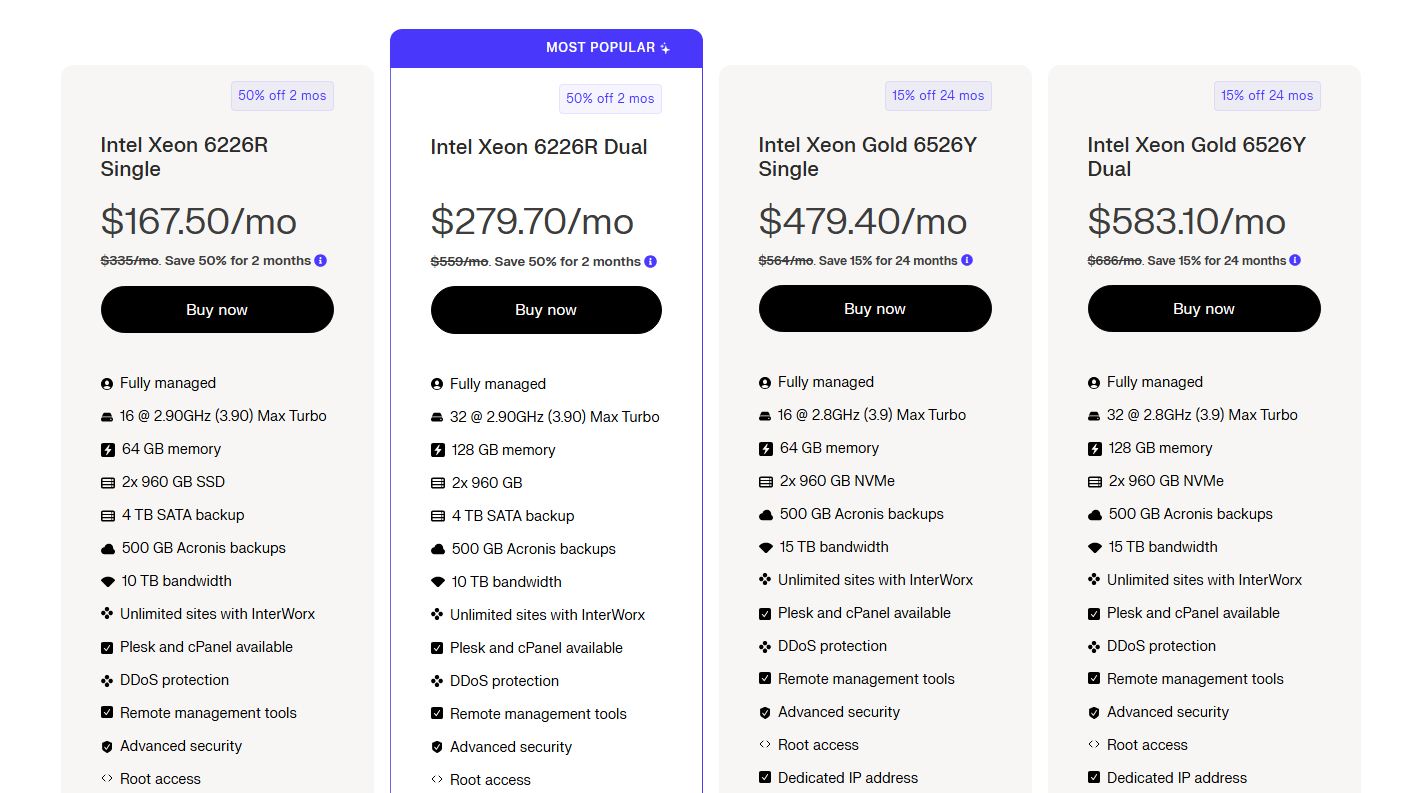Click checkmark beside Dedicated IP address, Gold Single
1417x793 pixels.
click(765, 778)
